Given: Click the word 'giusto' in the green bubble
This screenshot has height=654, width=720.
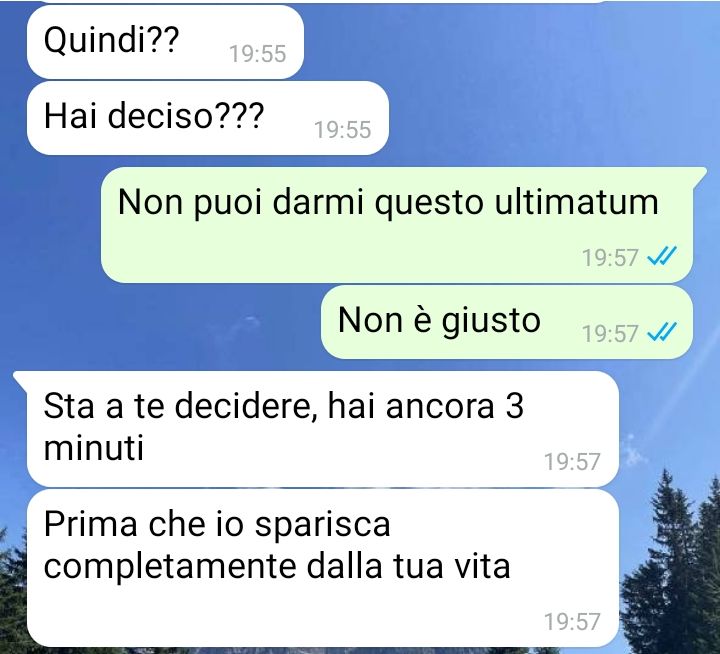Looking at the screenshot, I should (x=491, y=321).
